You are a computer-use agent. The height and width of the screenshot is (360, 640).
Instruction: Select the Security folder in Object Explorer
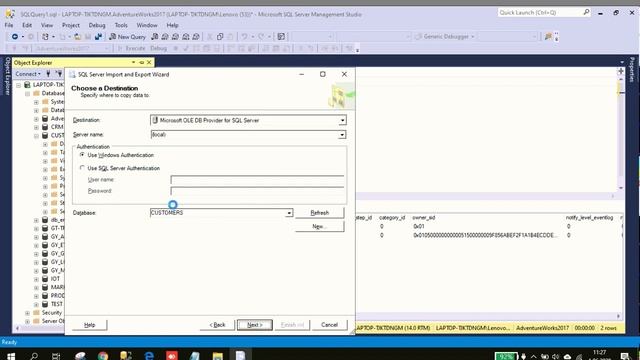pos(52,313)
